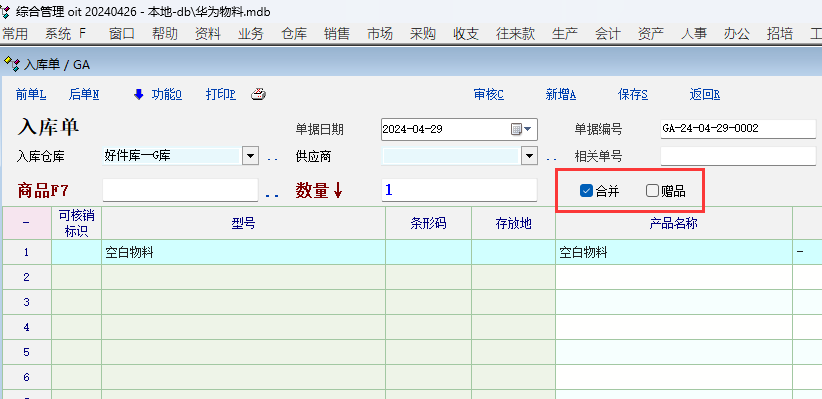Click the blue down arrow beside 功能O
This screenshot has height=399, width=822.
138,94
